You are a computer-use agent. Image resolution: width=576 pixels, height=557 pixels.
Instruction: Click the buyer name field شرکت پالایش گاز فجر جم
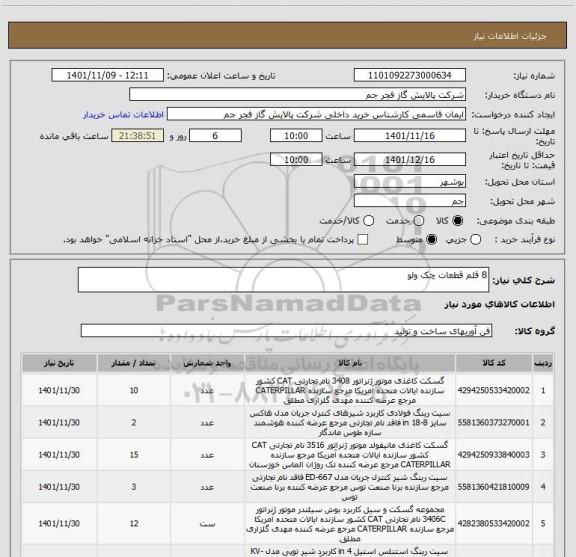[297, 95]
